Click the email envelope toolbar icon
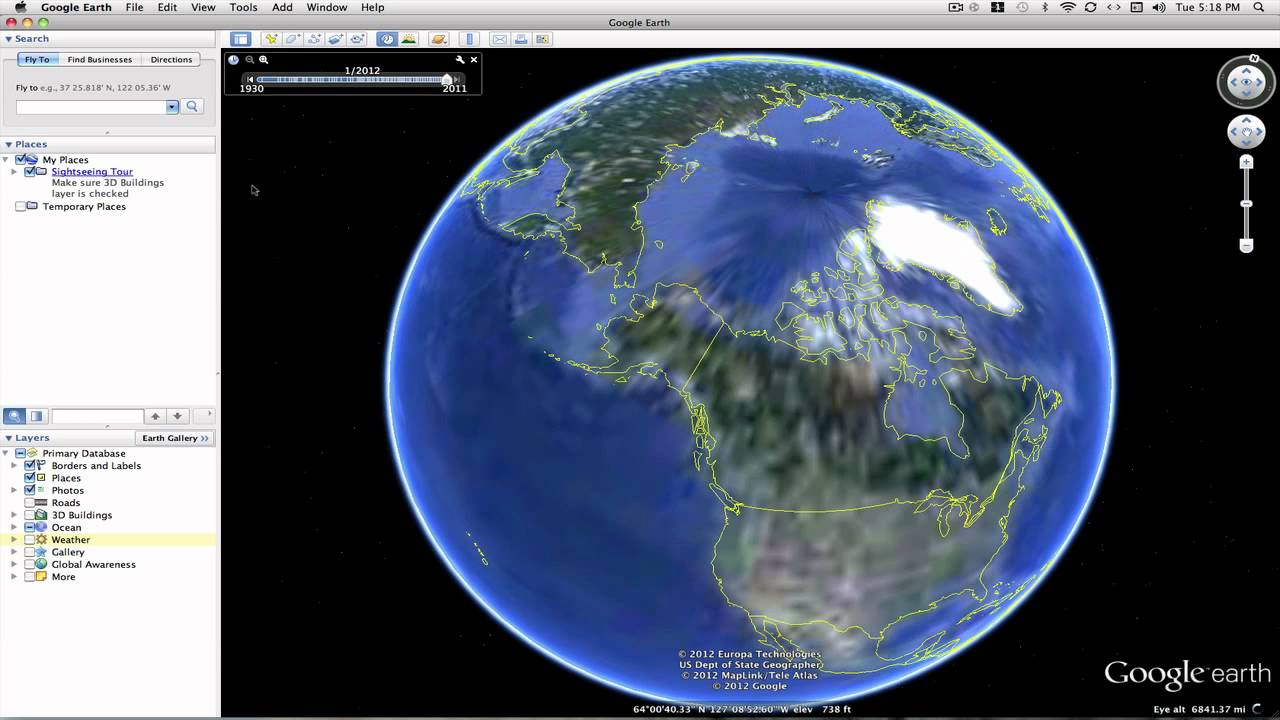 pos(499,39)
